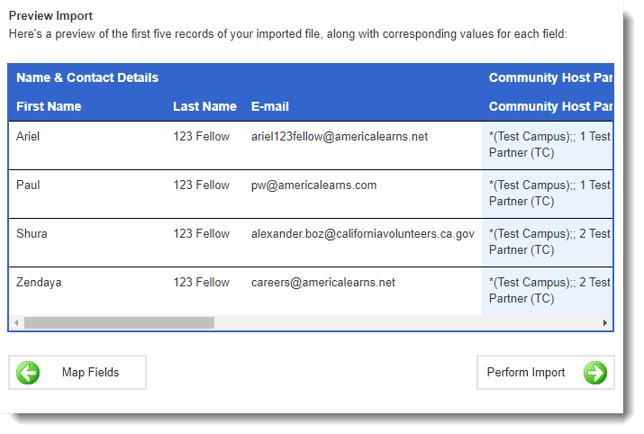
Task: Click the Name & Contact Details heading
Action: pyautogui.click(x=87, y=78)
